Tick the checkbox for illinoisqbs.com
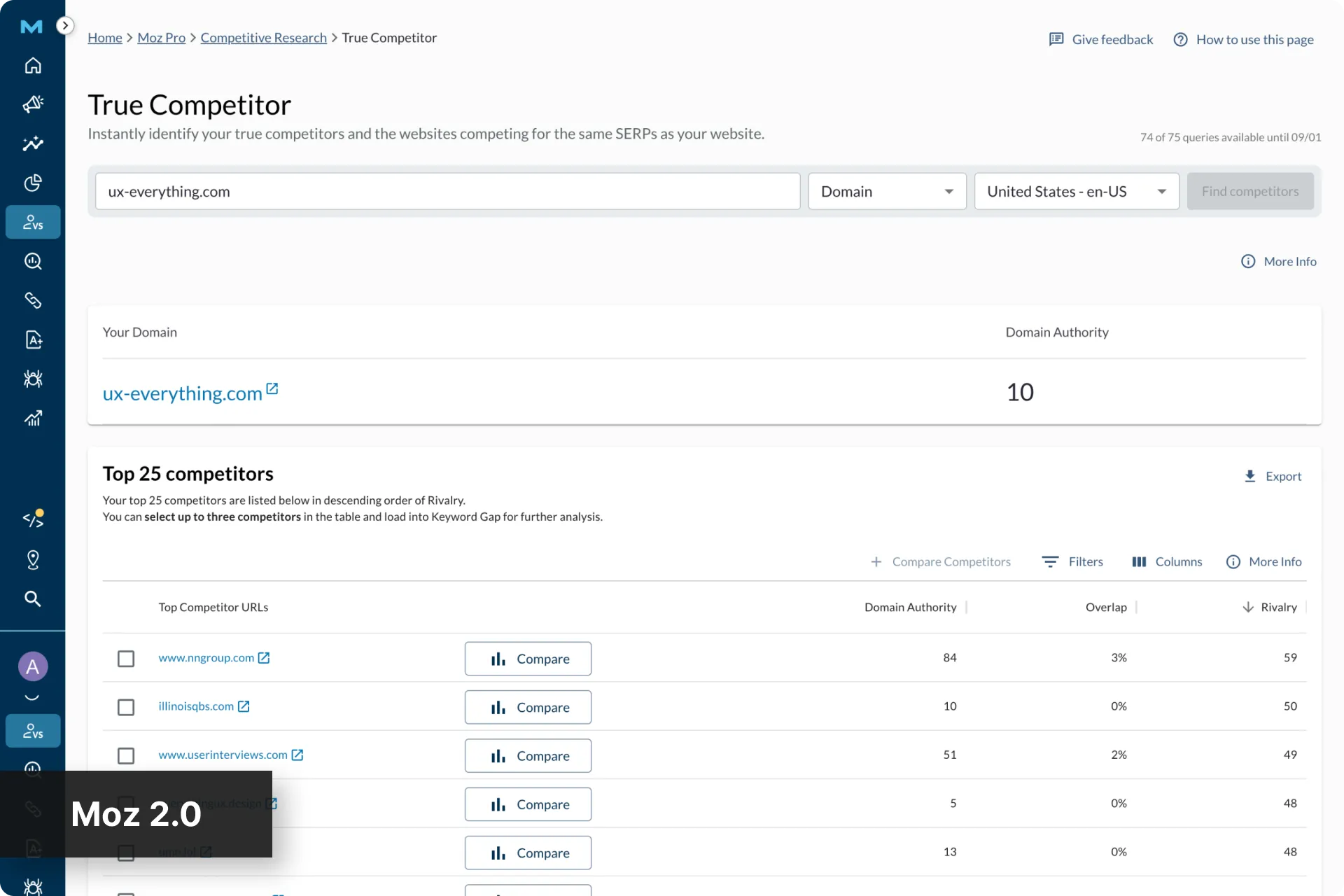Viewport: 1344px width, 896px height. click(x=126, y=707)
